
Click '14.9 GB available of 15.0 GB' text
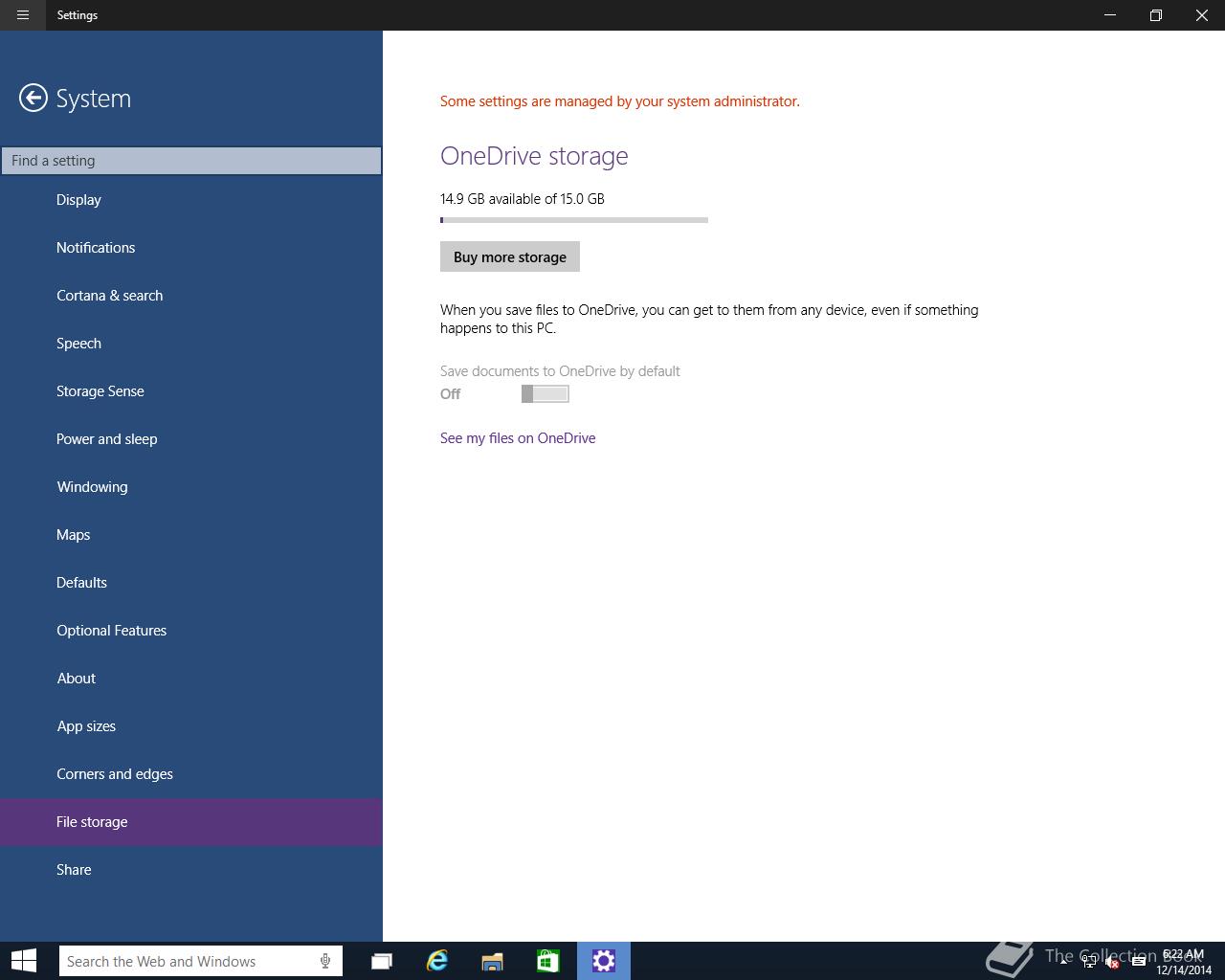pos(523,199)
